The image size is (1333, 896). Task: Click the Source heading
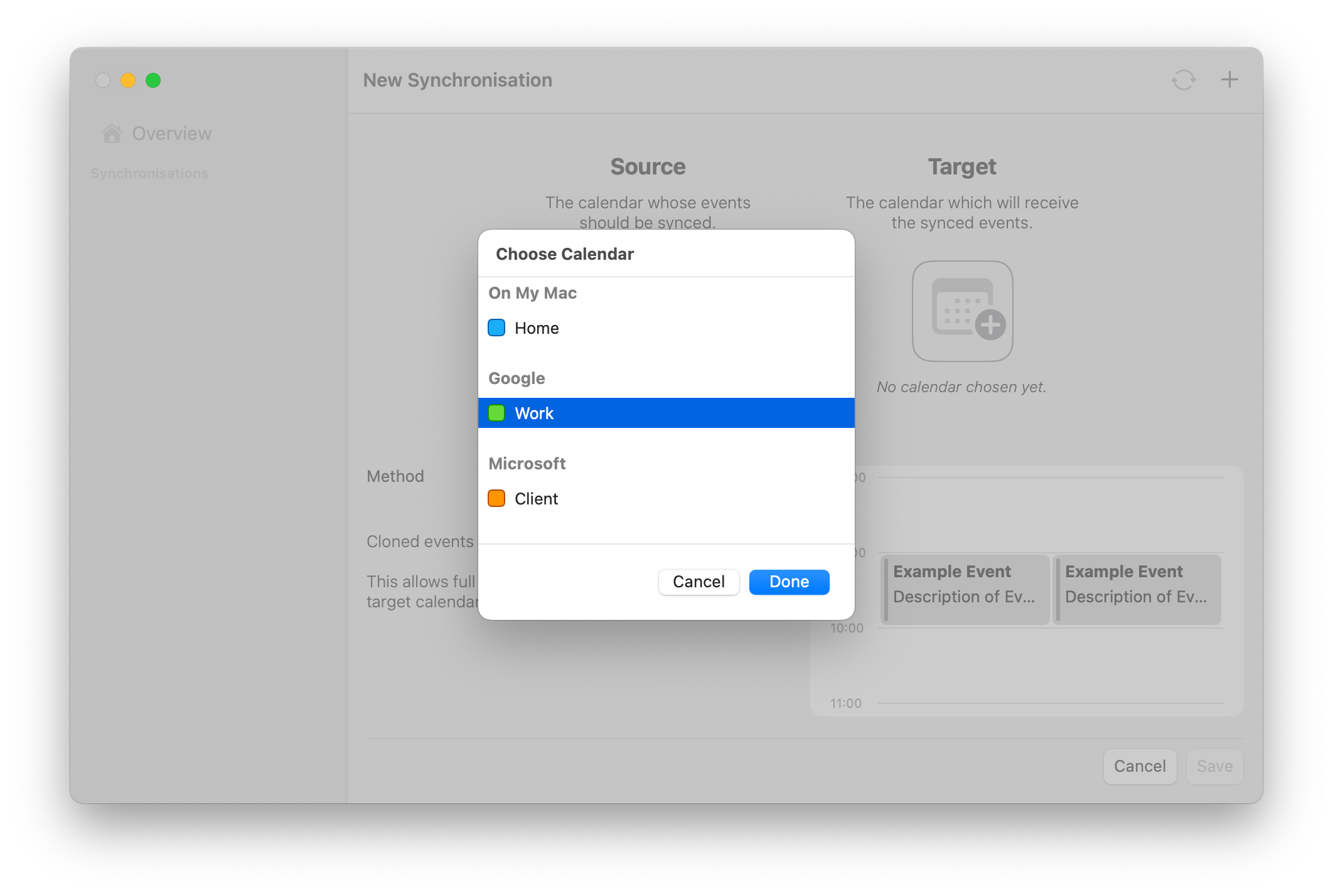pos(648,167)
